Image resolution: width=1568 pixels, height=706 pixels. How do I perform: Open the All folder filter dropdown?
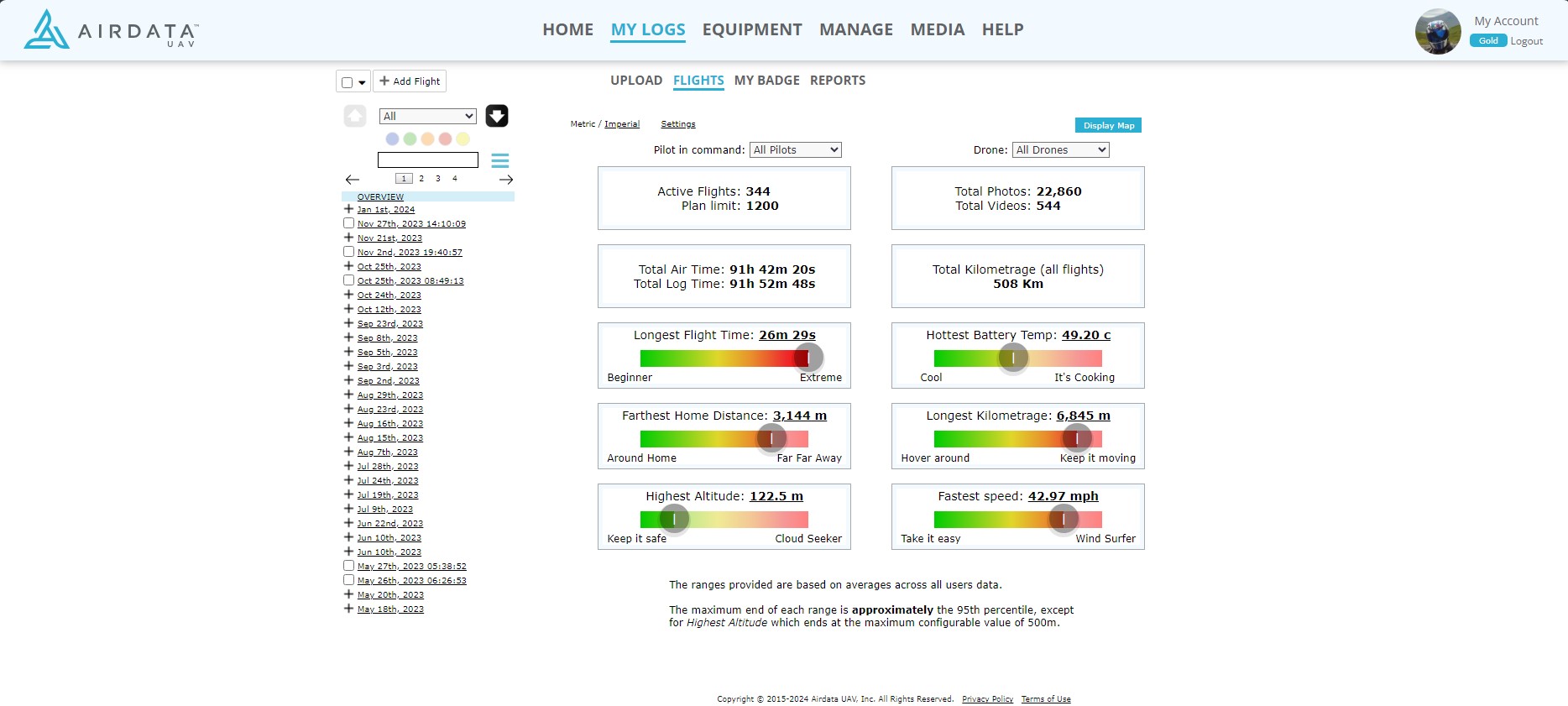point(427,116)
